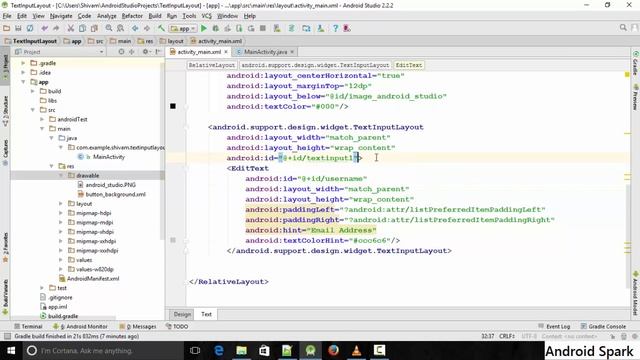The height and width of the screenshot is (360, 640).
Task: Click the Save All toolbar icon
Action: tap(18, 28)
